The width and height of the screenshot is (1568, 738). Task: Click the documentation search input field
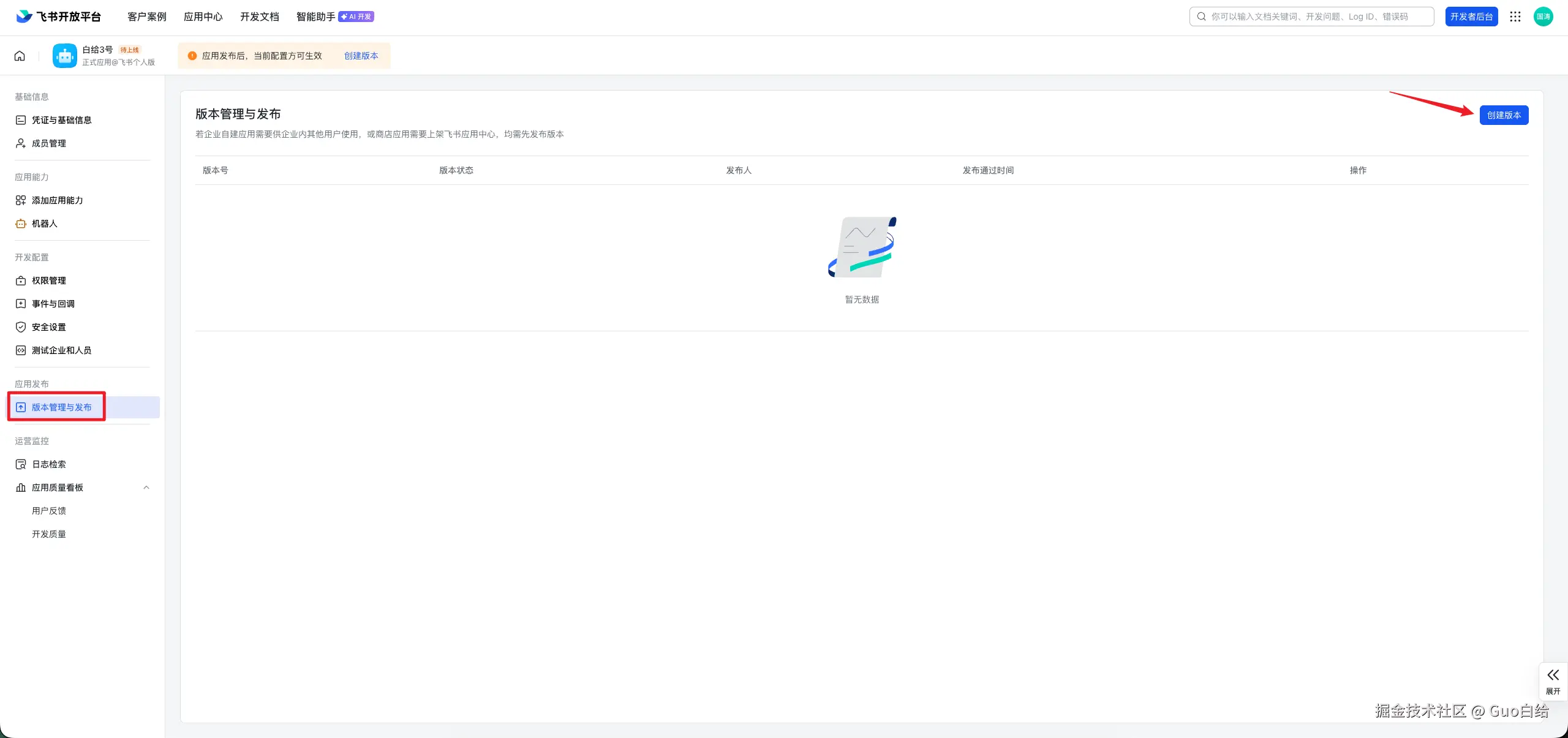[x=1311, y=17]
